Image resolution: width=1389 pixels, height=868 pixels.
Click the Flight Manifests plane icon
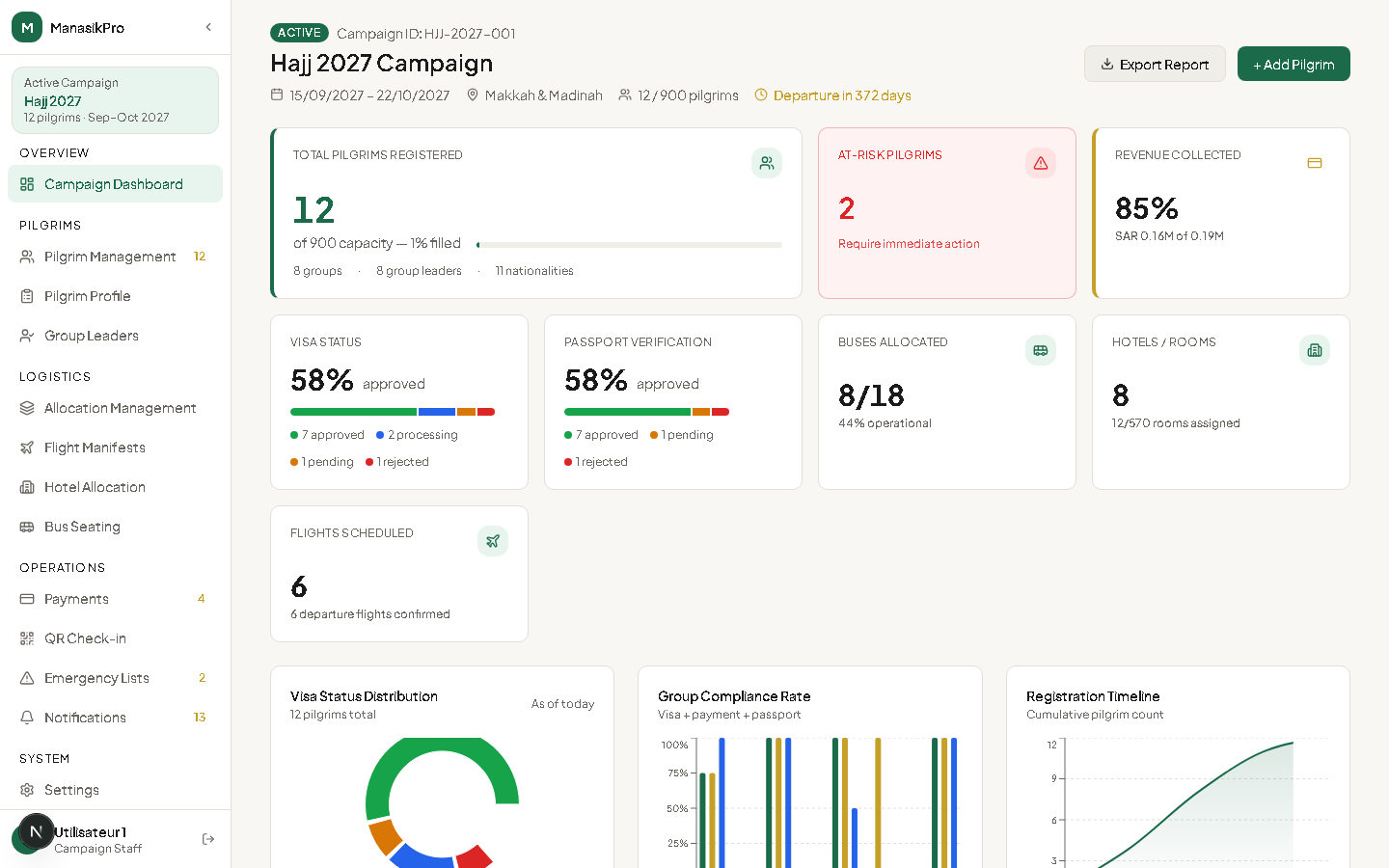(27, 448)
